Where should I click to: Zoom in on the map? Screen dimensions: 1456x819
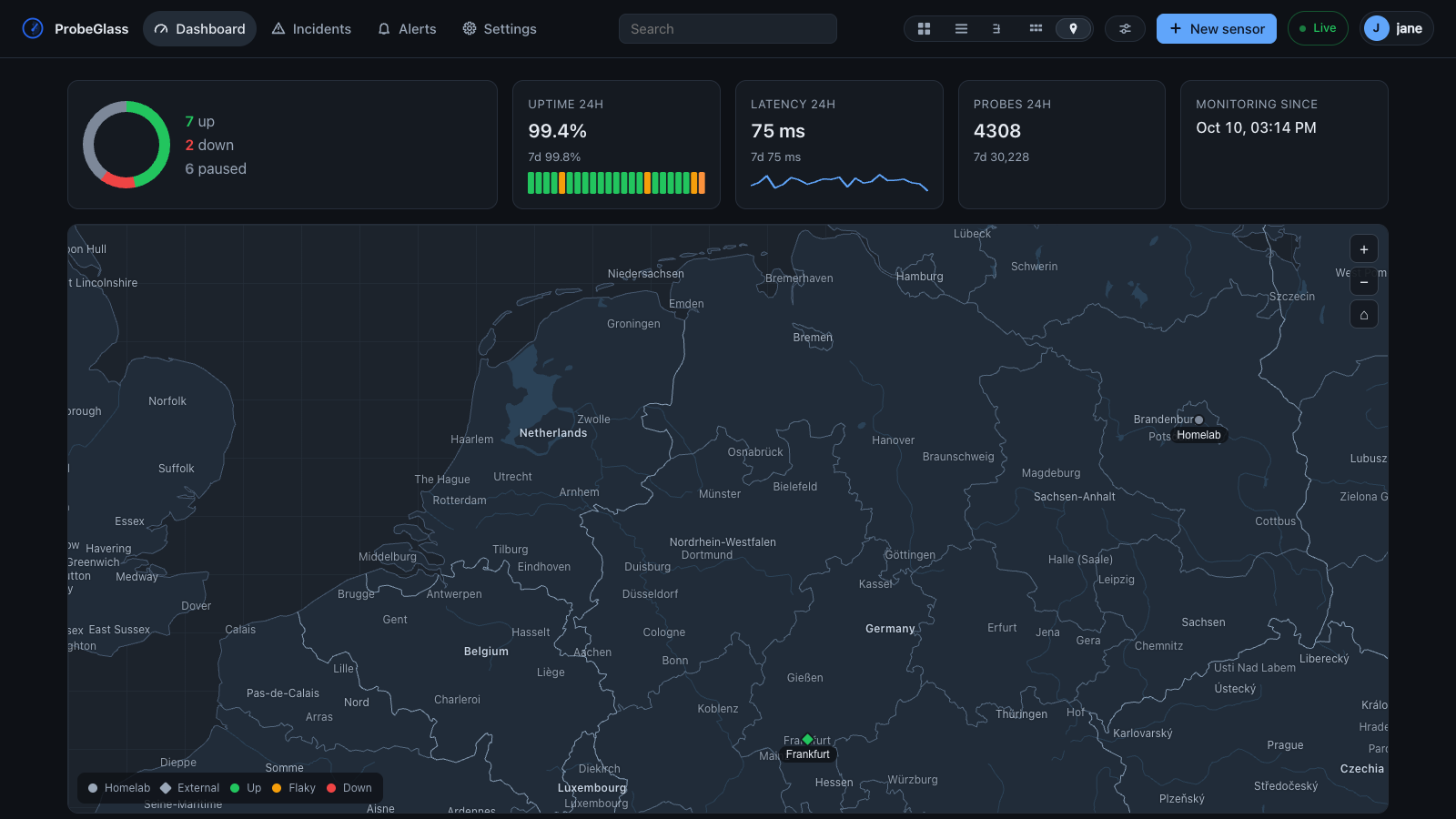(1363, 249)
